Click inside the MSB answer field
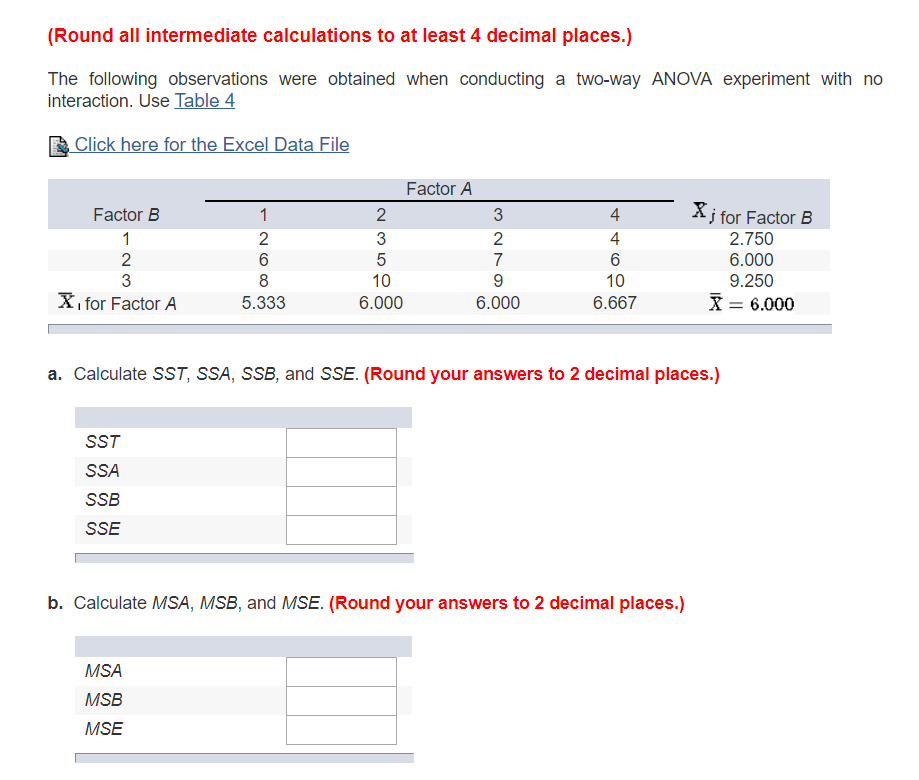The width and height of the screenshot is (919, 780). (340, 700)
